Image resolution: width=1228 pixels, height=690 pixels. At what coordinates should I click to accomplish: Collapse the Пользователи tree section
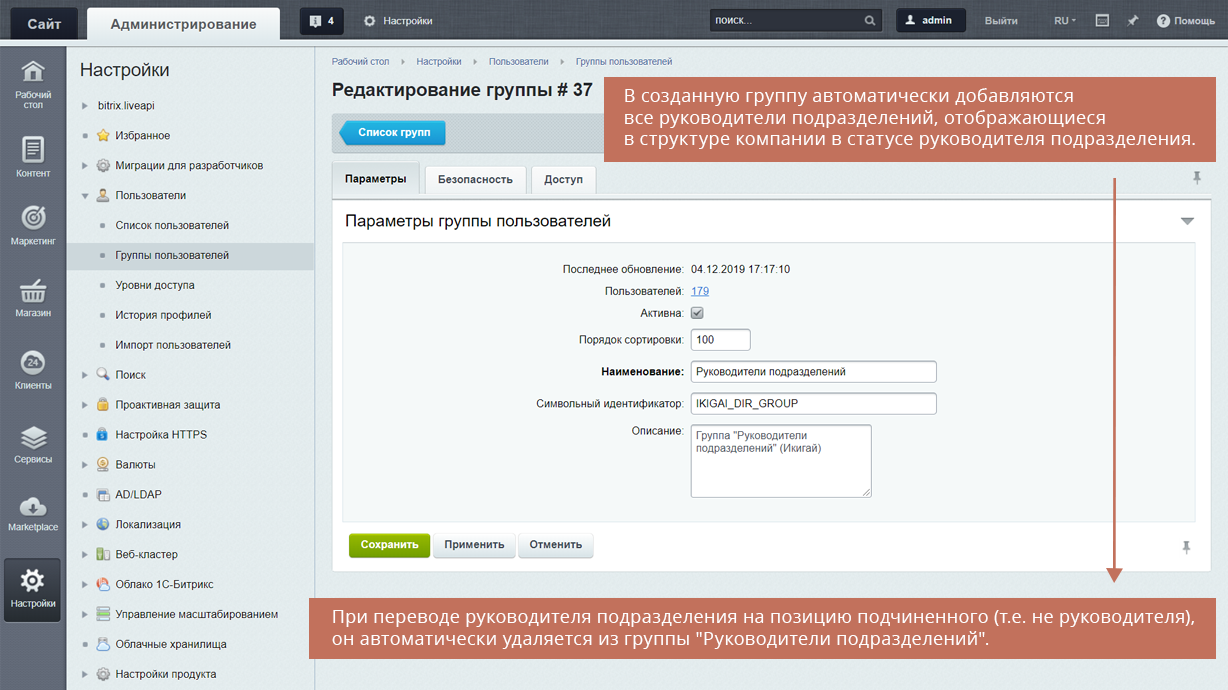point(85,196)
